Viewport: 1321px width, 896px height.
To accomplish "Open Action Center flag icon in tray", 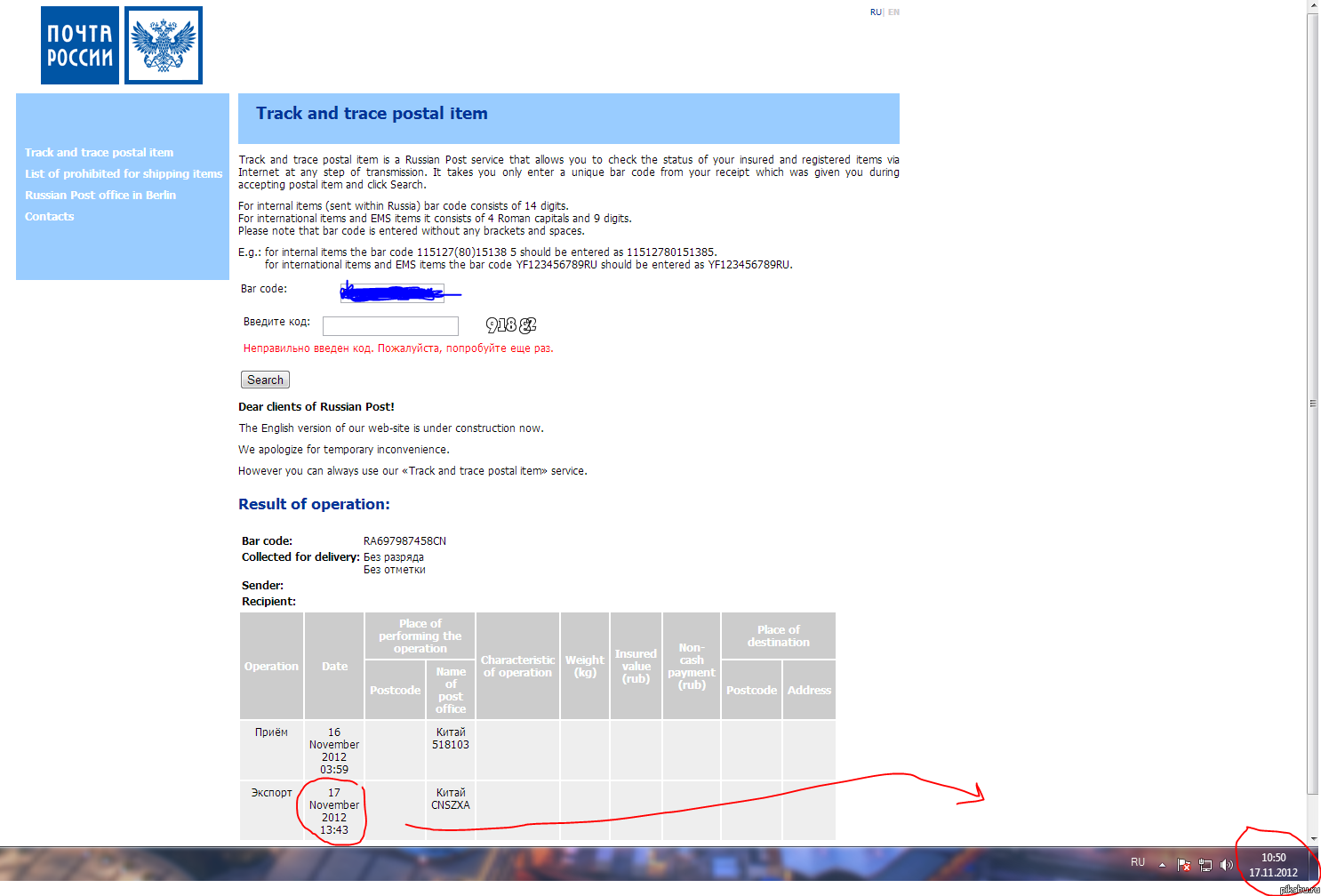I will click(x=1184, y=864).
